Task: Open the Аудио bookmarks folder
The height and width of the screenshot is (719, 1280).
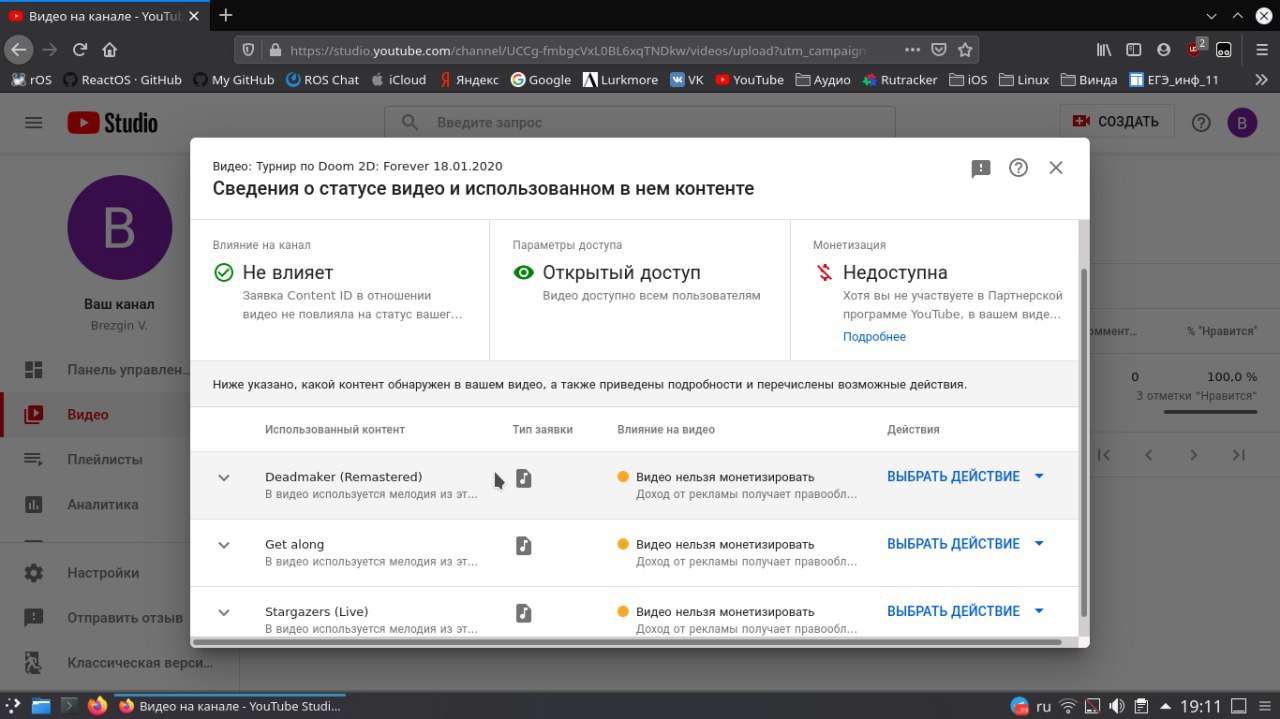Action: tap(823, 80)
